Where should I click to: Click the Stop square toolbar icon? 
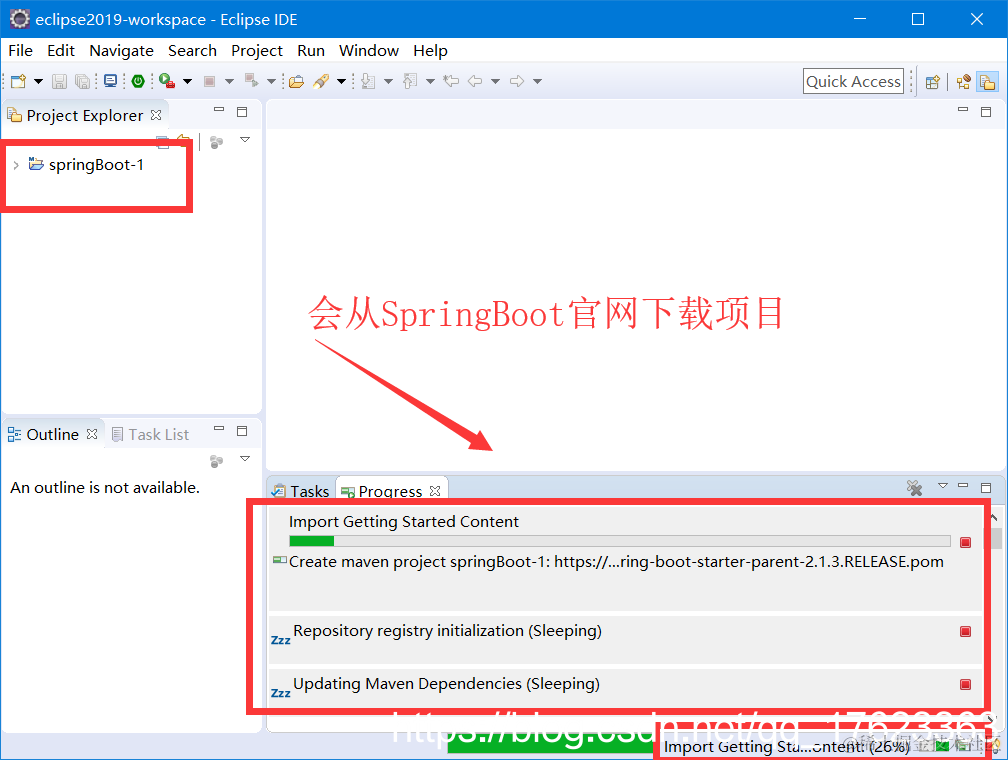tap(209, 81)
